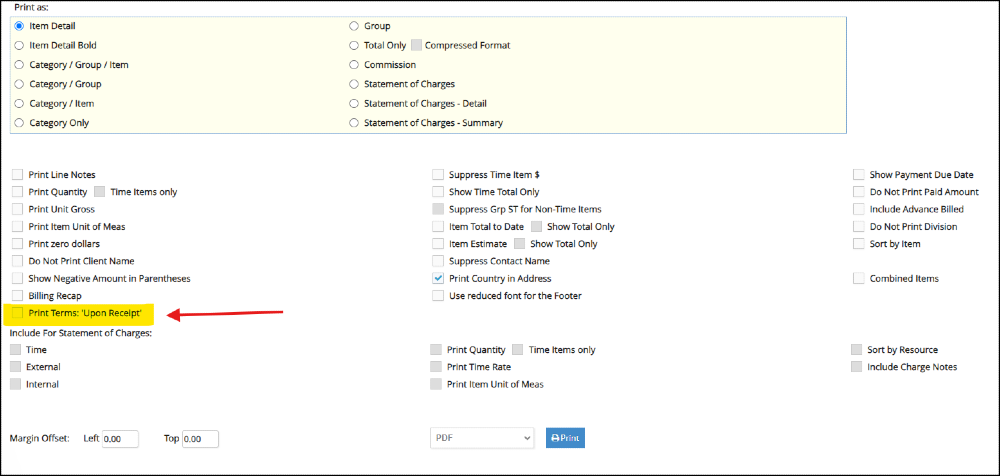Pick the Commission radio option
Image resolution: width=1000 pixels, height=476 pixels.
pyautogui.click(x=354, y=64)
